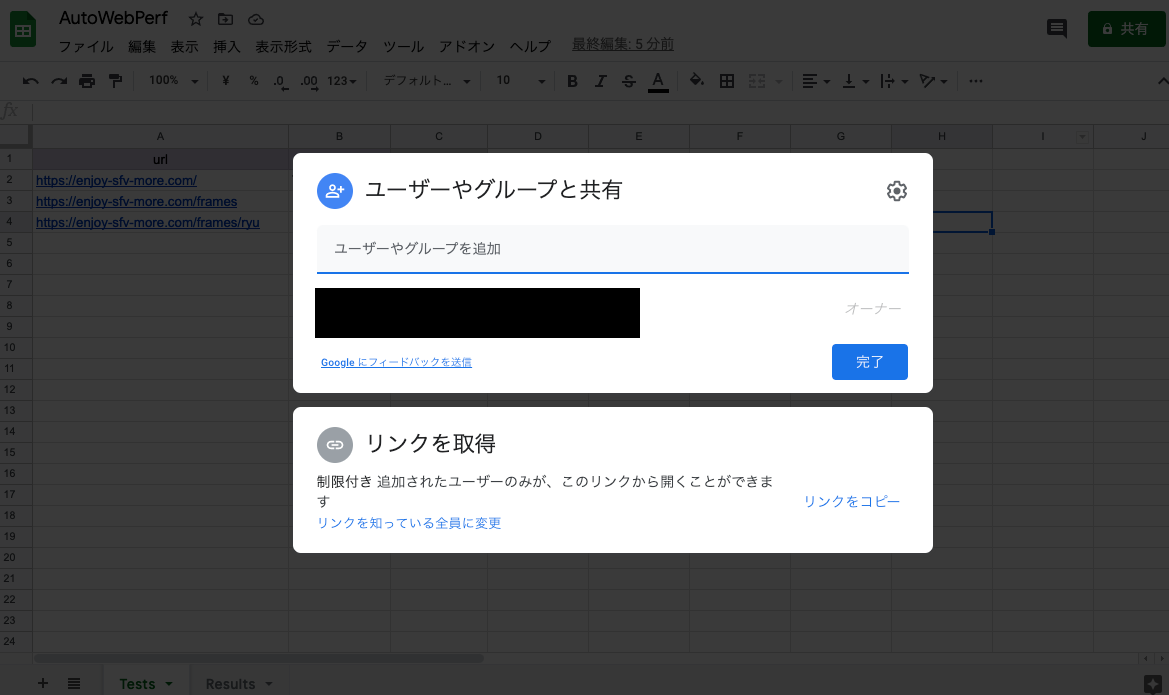1169x695 pixels.
Task: Collapse the menus with the up chevron
Action: [x=1162, y=81]
